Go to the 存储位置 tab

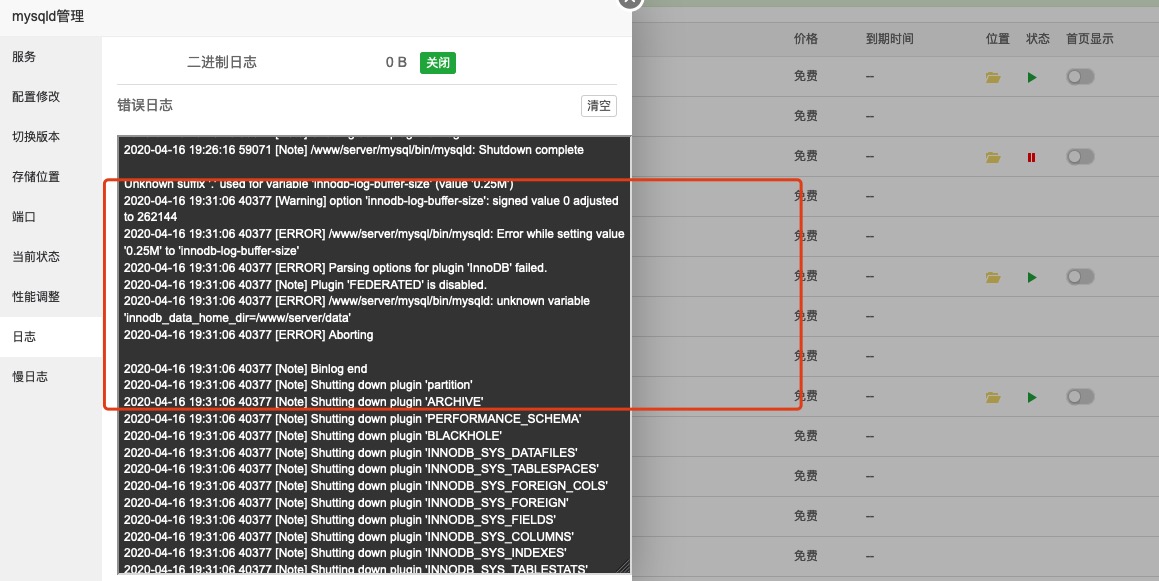(x=50, y=177)
